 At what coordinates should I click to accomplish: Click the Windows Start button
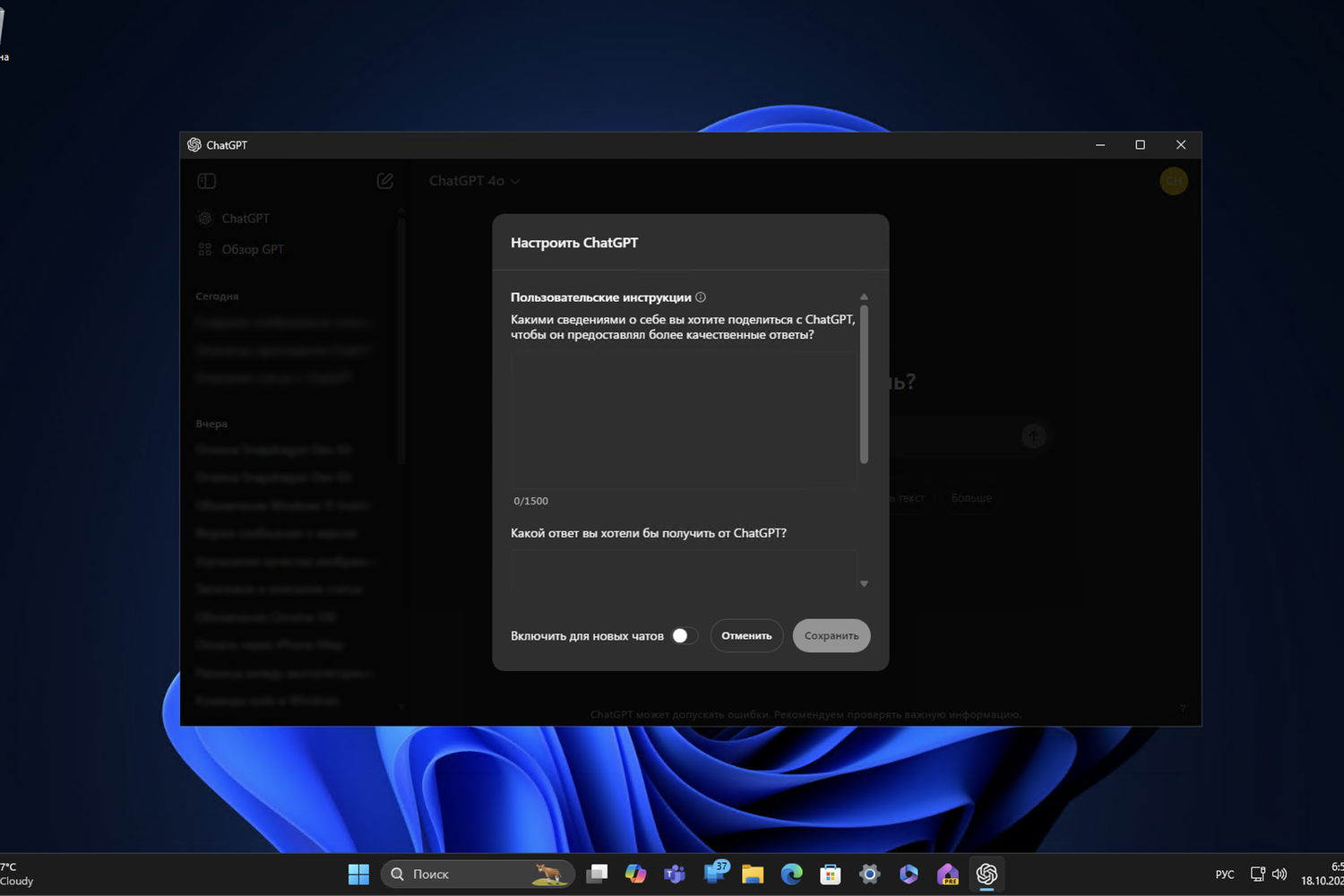point(358,874)
